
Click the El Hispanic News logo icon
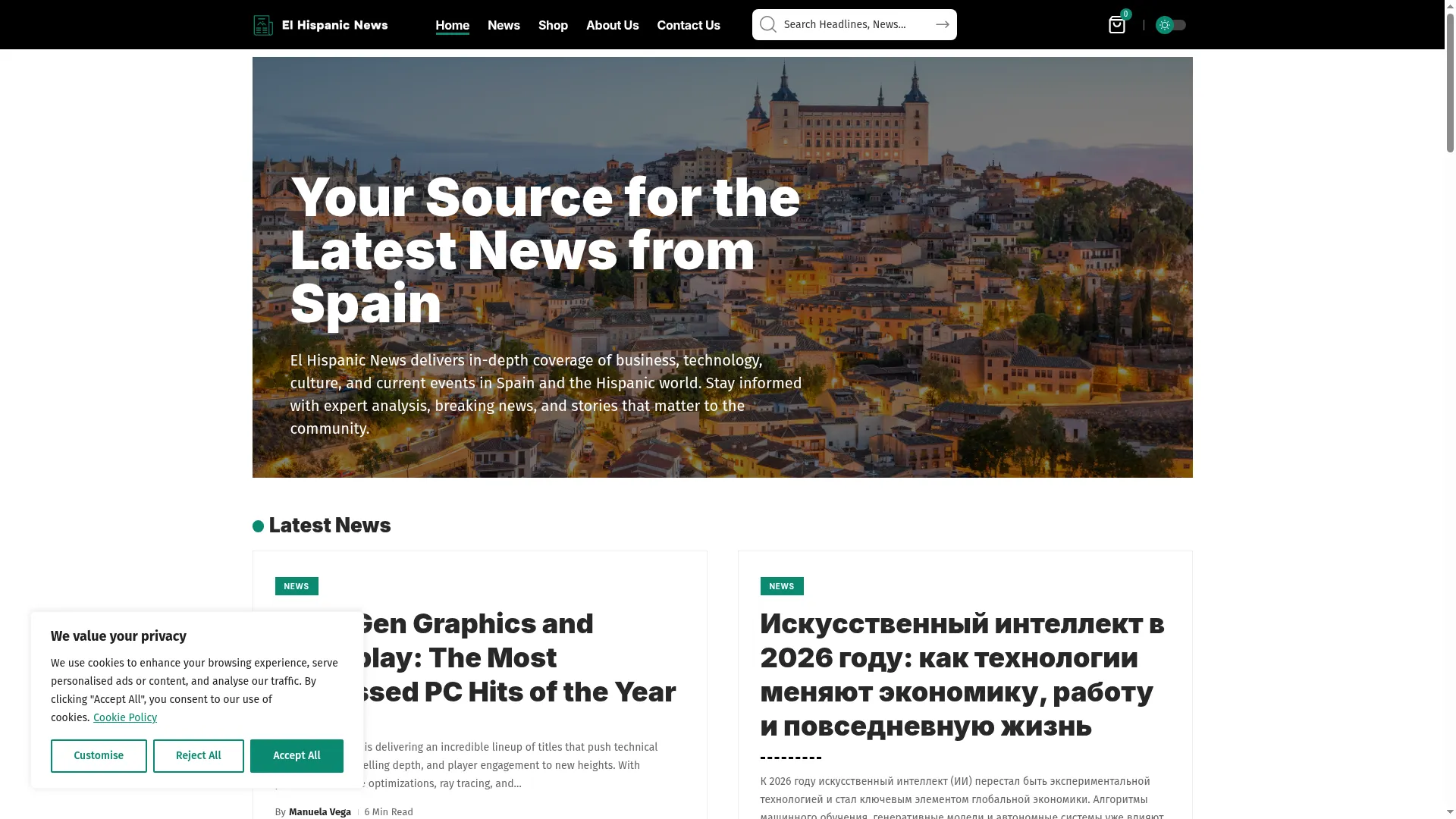[262, 25]
